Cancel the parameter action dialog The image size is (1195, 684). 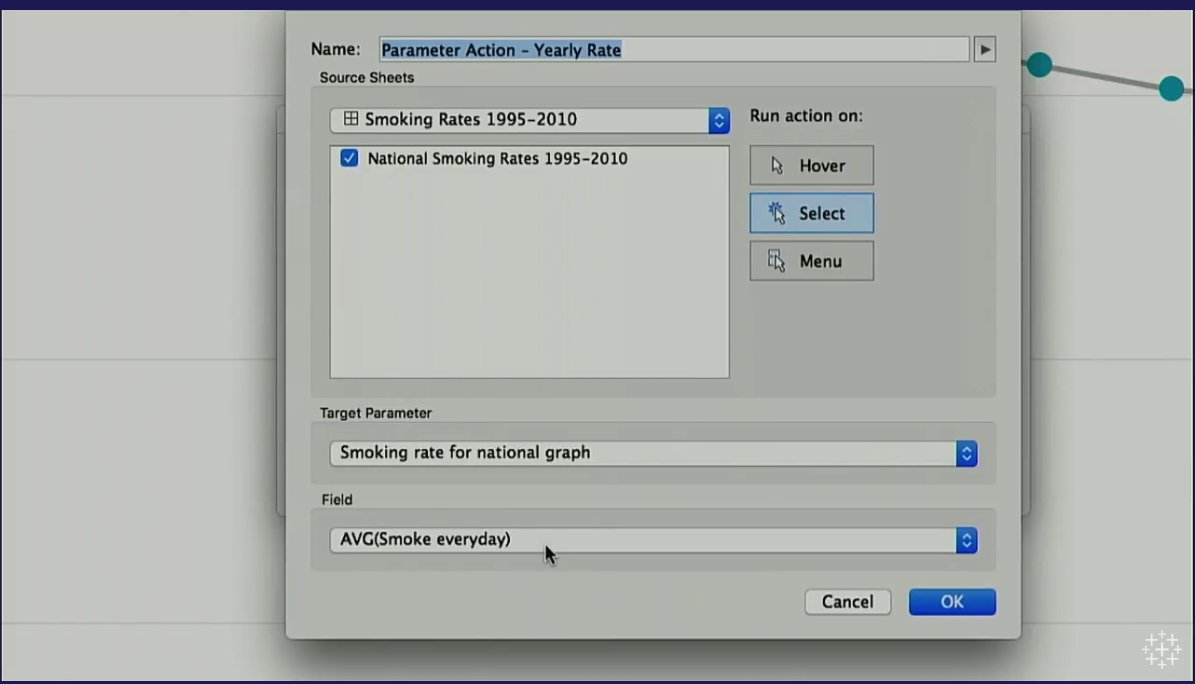pos(847,601)
